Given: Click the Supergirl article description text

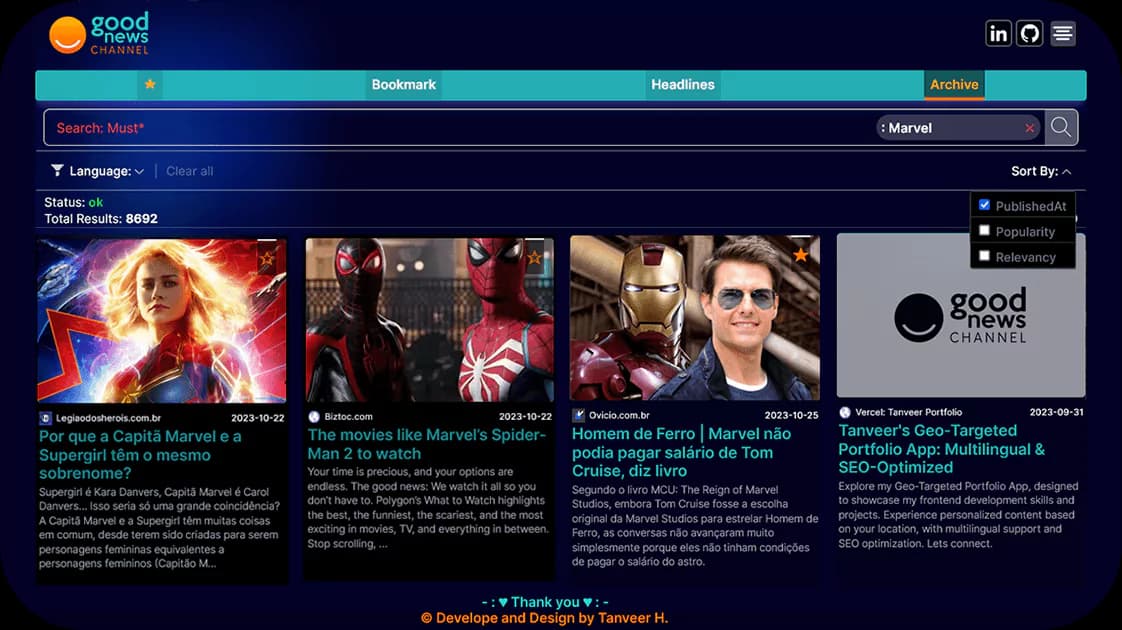Looking at the screenshot, I should tap(160, 528).
